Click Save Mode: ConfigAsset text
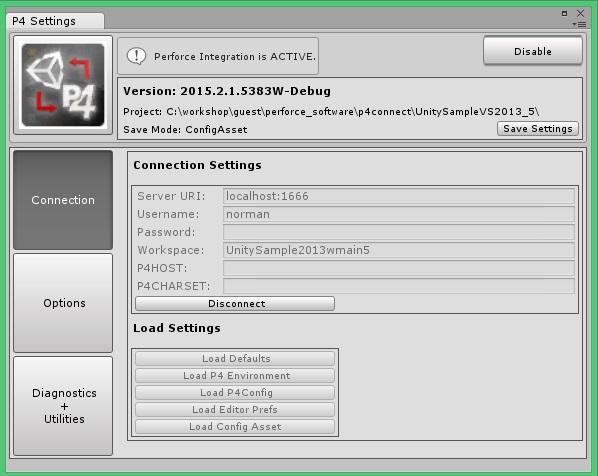This screenshot has width=598, height=476. pos(185,130)
